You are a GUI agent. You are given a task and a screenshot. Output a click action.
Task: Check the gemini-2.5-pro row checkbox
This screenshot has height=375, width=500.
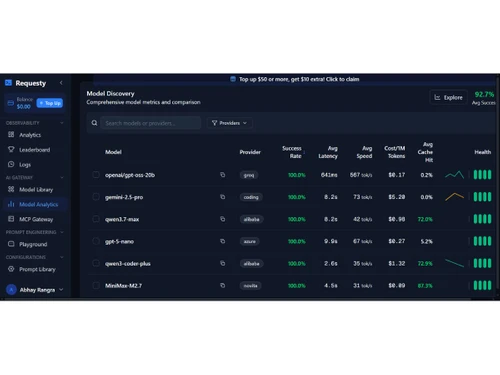[x=96, y=197]
